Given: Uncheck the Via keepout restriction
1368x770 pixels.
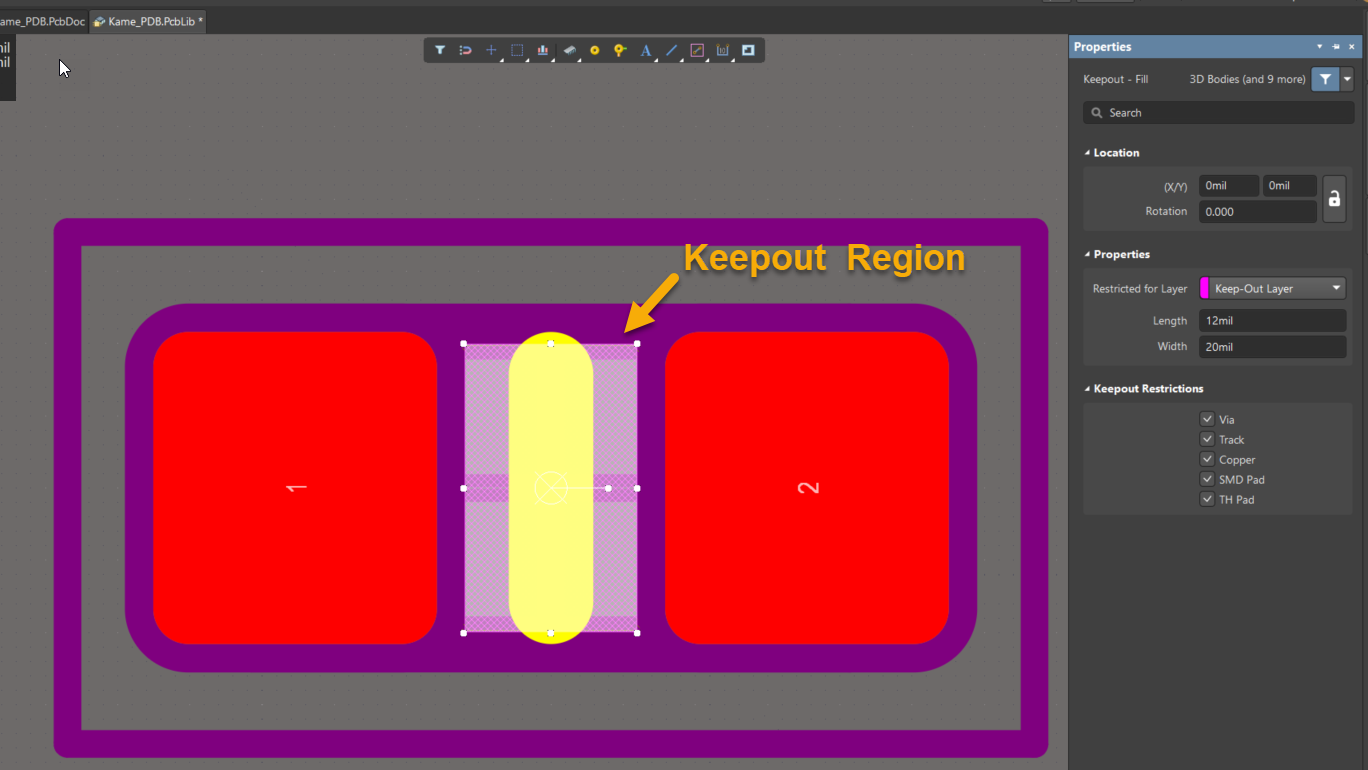Looking at the screenshot, I should coord(1207,419).
